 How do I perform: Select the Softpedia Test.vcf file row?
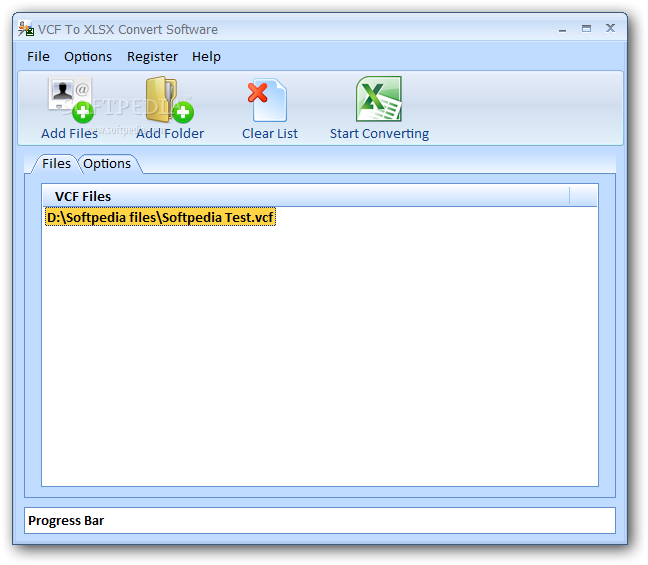[x=160, y=217]
